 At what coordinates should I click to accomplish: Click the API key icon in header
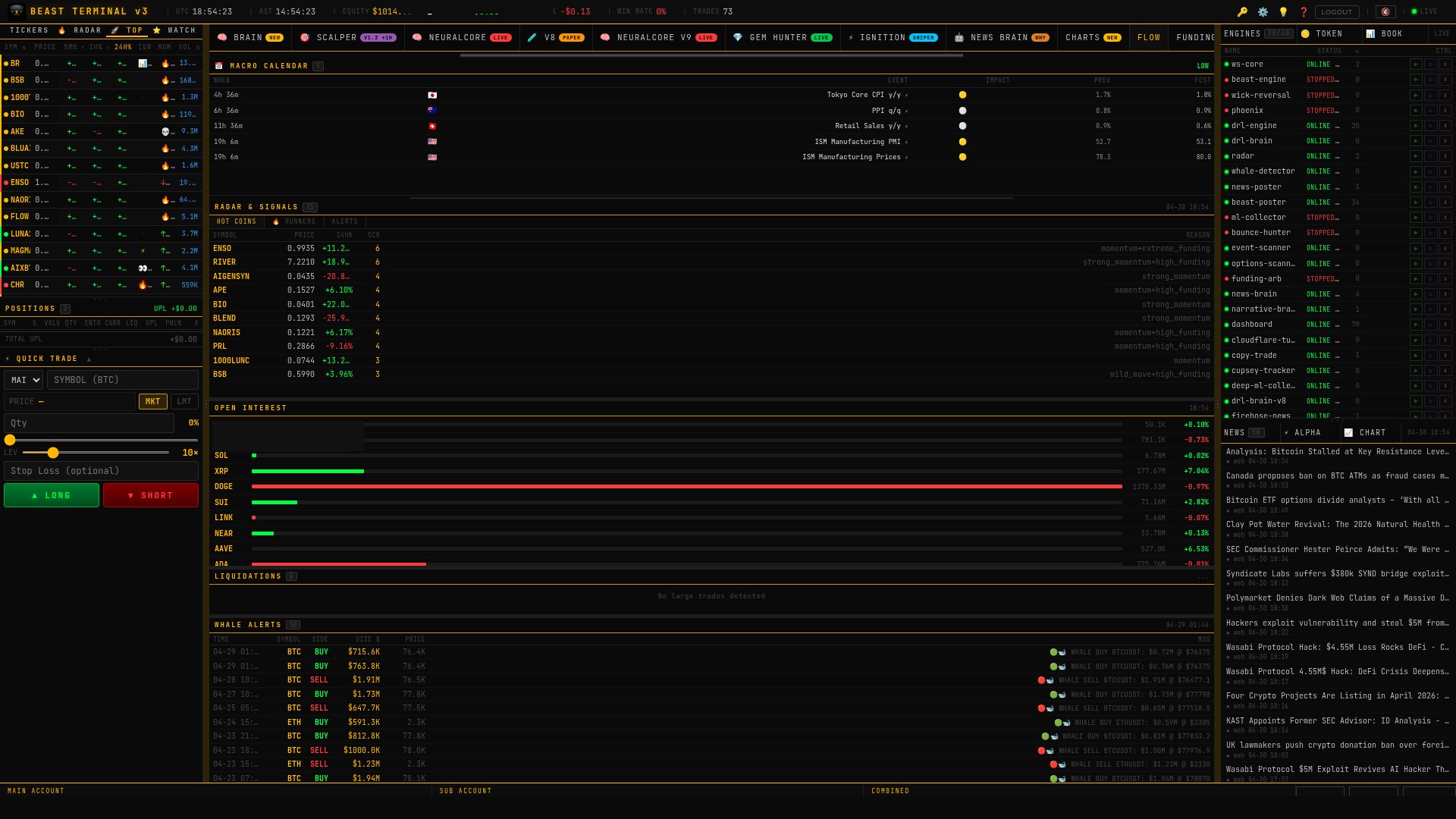1242,12
